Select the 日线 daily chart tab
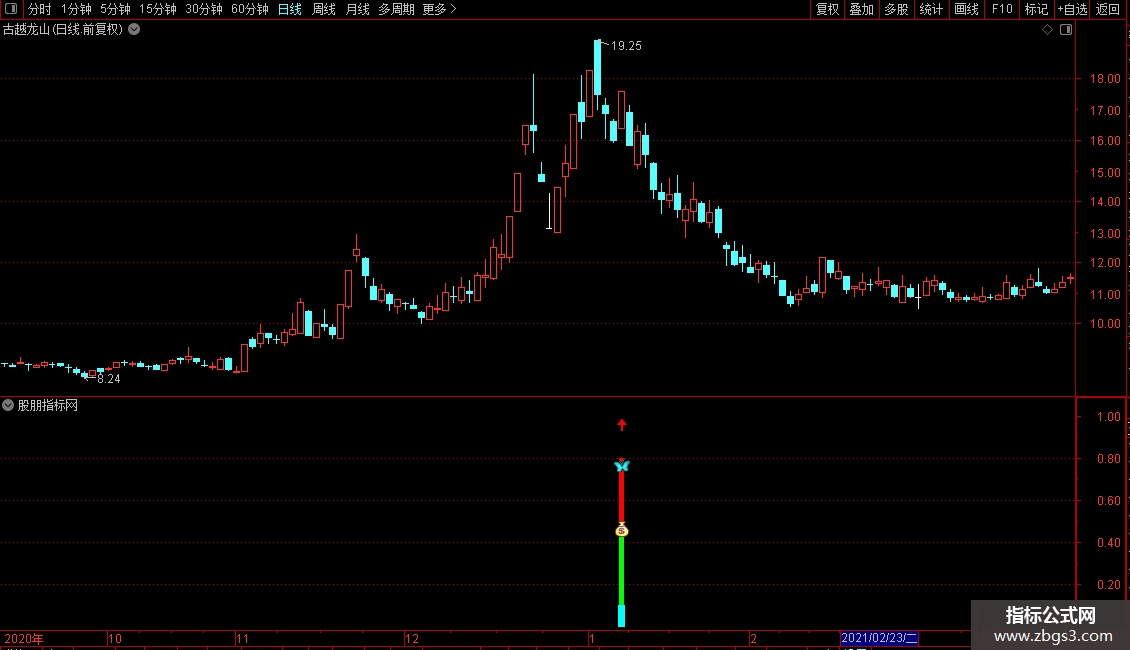1130x650 pixels. (x=290, y=9)
